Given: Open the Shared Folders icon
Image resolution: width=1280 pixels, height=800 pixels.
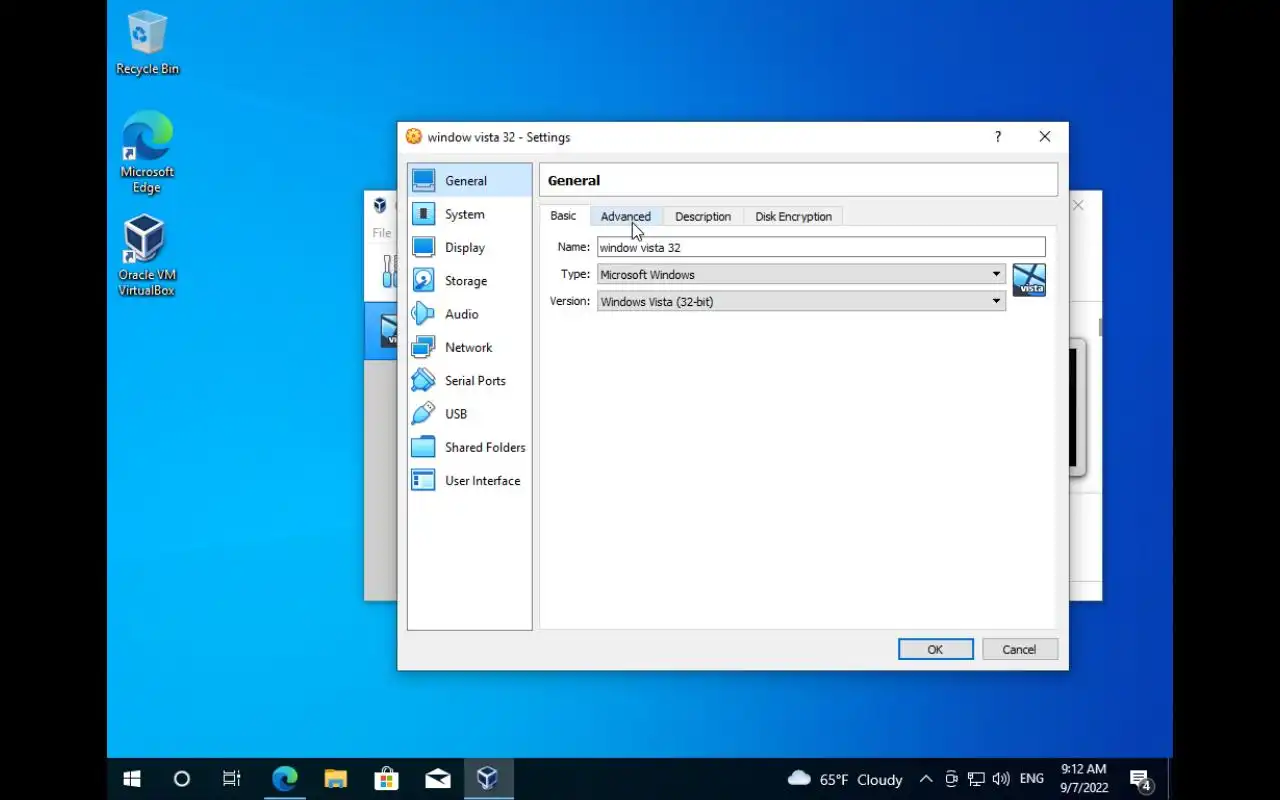Looking at the screenshot, I should [423, 447].
